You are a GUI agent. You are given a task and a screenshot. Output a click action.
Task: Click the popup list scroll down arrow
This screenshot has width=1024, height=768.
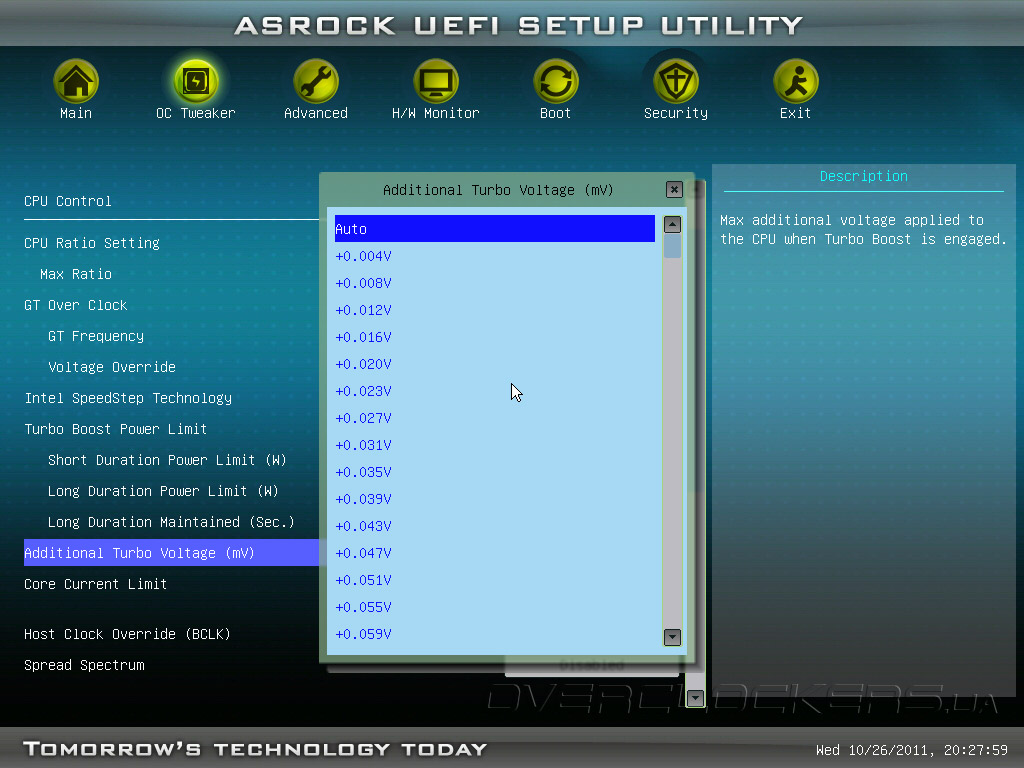pyautogui.click(x=672, y=637)
